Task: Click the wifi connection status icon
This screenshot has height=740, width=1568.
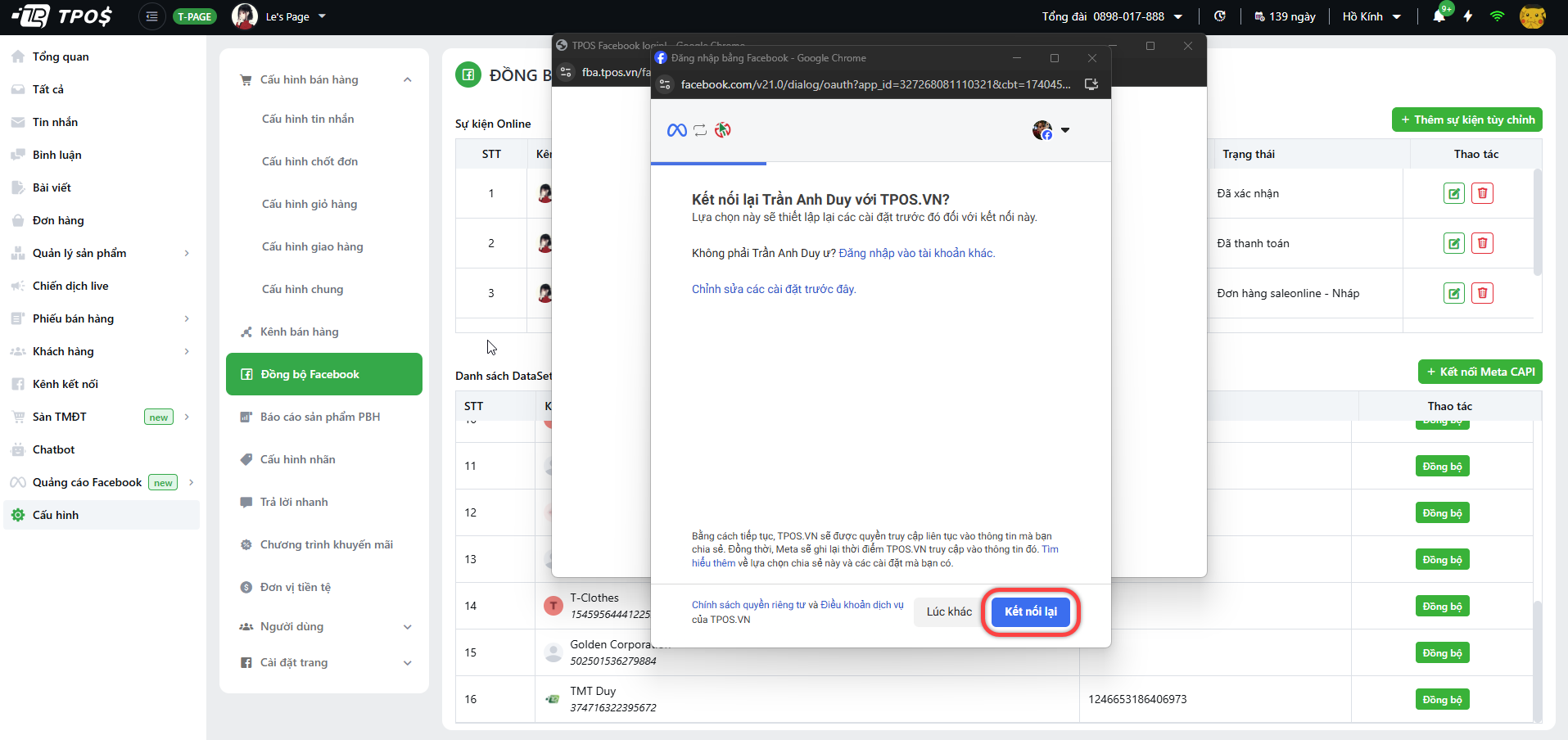Action: point(1497,16)
